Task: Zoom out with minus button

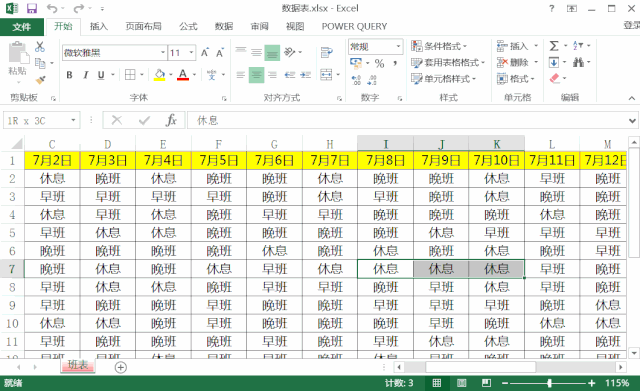Action: pyautogui.click(x=505, y=383)
